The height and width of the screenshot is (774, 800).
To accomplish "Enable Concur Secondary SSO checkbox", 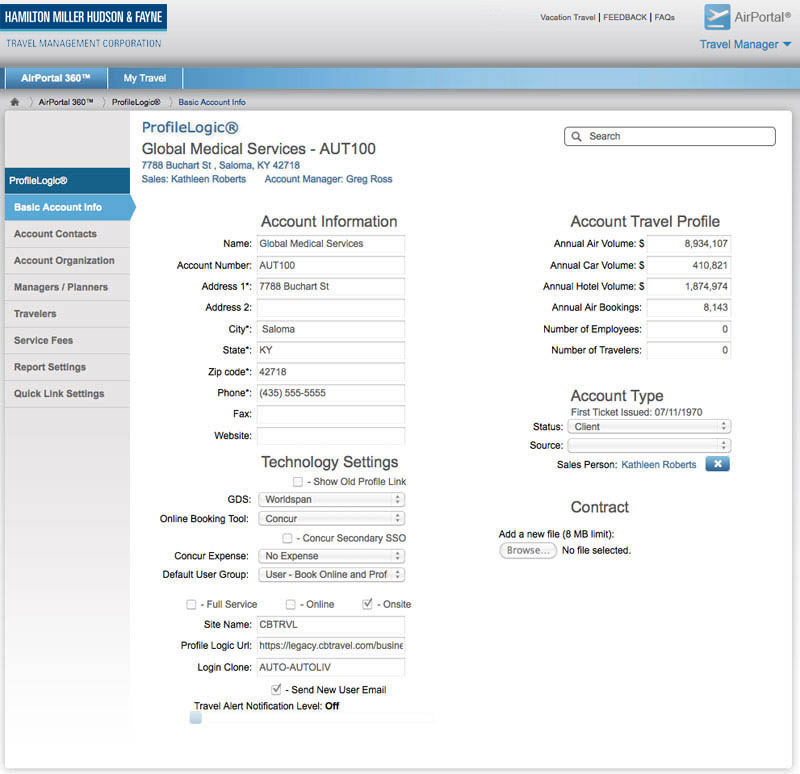I will [287, 538].
